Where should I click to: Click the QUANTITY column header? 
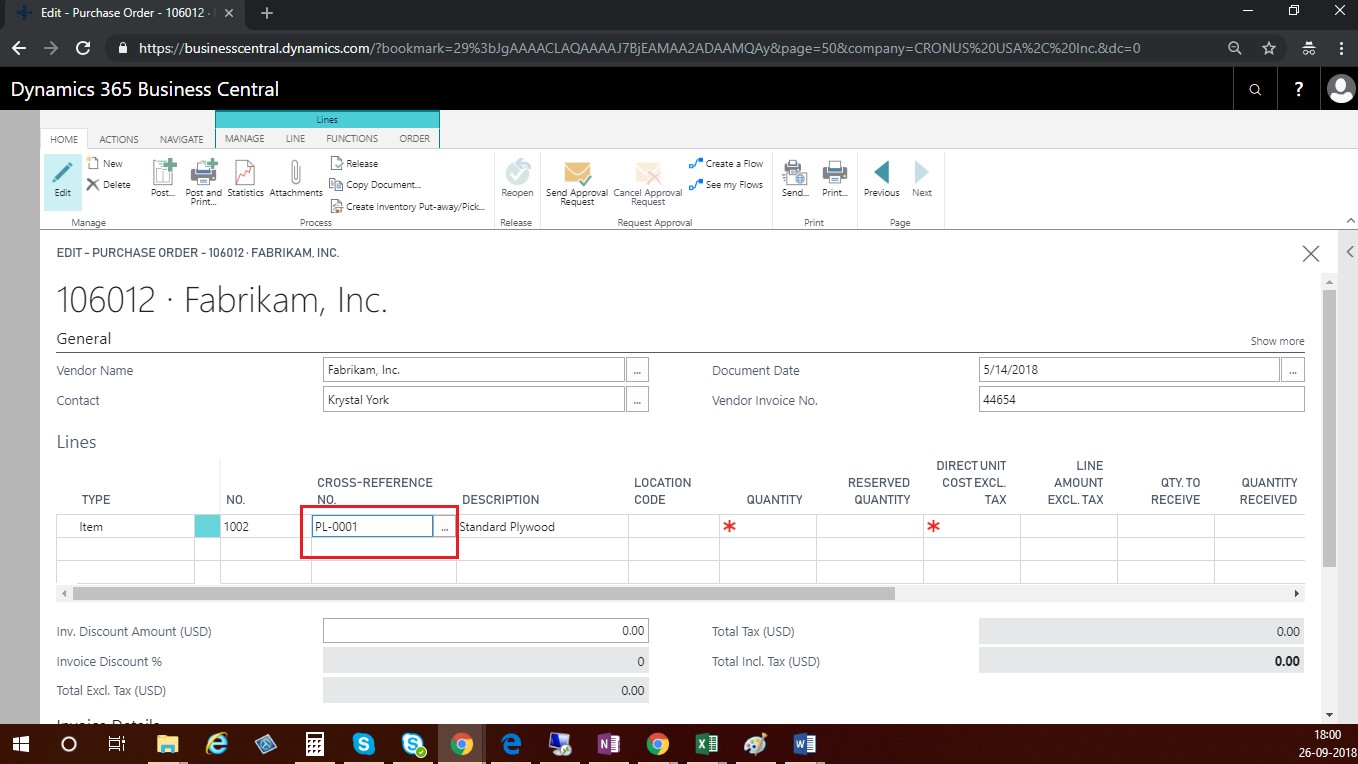tap(774, 499)
